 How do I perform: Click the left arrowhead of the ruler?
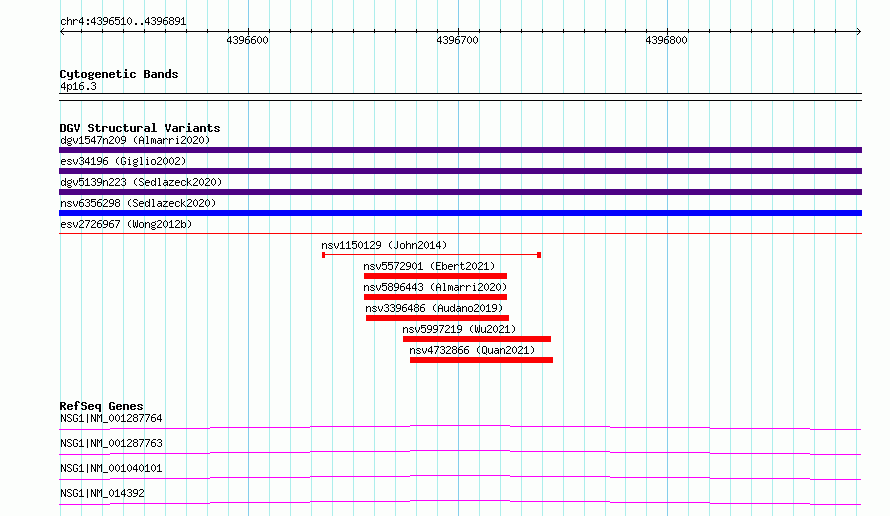pyautogui.click(x=62, y=32)
